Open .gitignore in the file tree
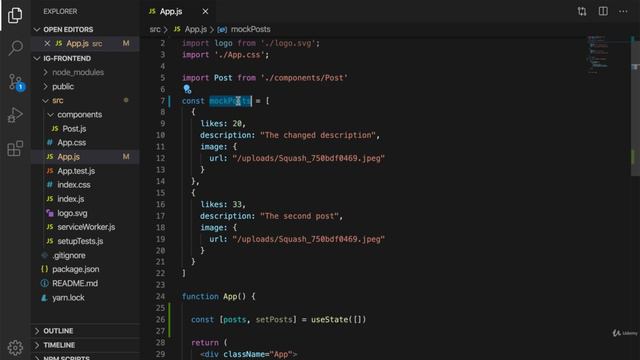 point(85,256)
